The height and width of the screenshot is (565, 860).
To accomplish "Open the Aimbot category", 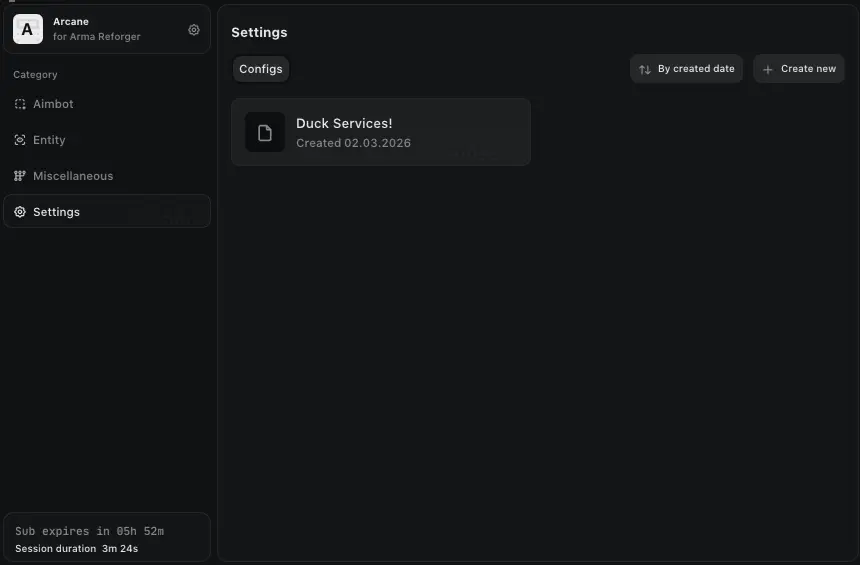I will pos(53,104).
